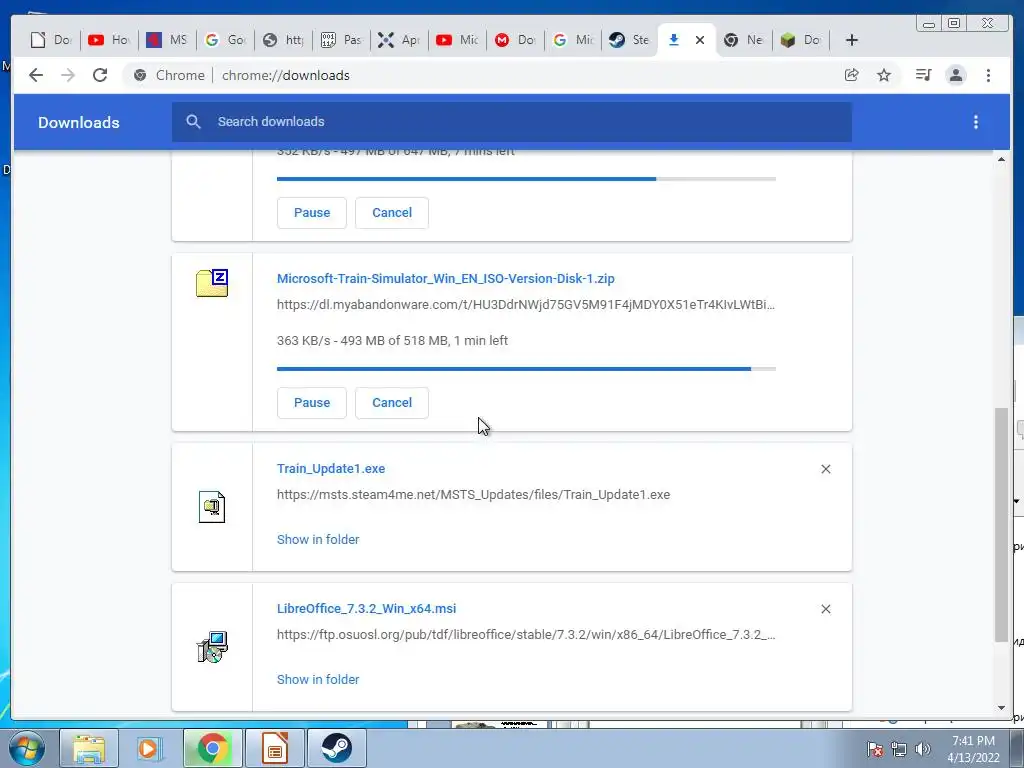
Task: Click the forward navigation arrow
Action: [x=68, y=75]
